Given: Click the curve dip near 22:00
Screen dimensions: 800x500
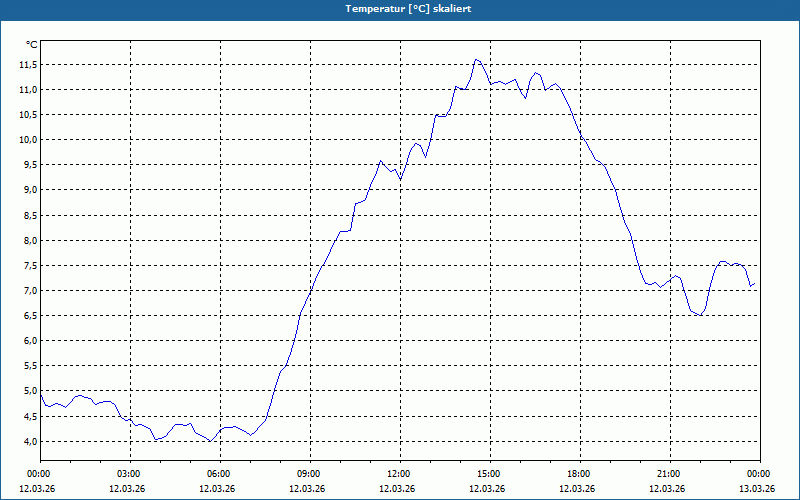Looking at the screenshot, I should (701, 315).
